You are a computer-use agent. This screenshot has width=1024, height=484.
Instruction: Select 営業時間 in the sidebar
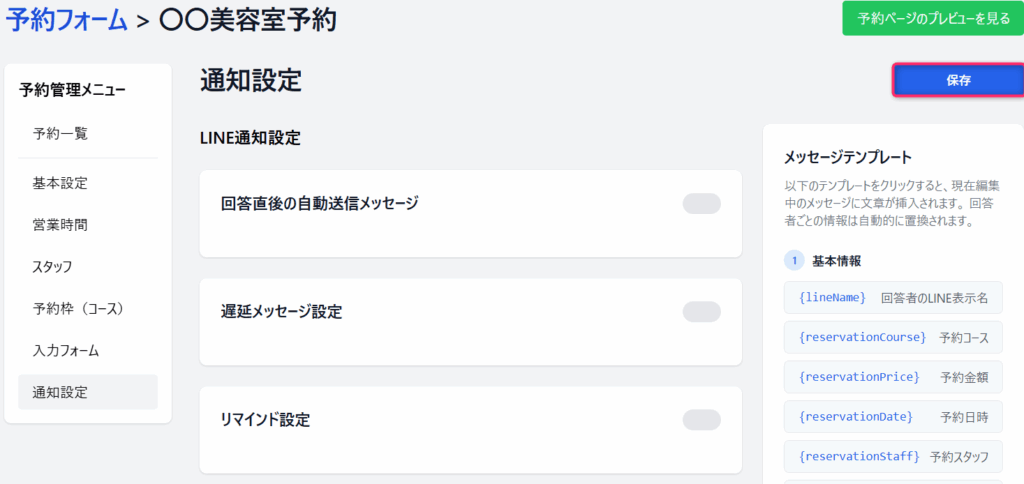[x=60, y=225]
